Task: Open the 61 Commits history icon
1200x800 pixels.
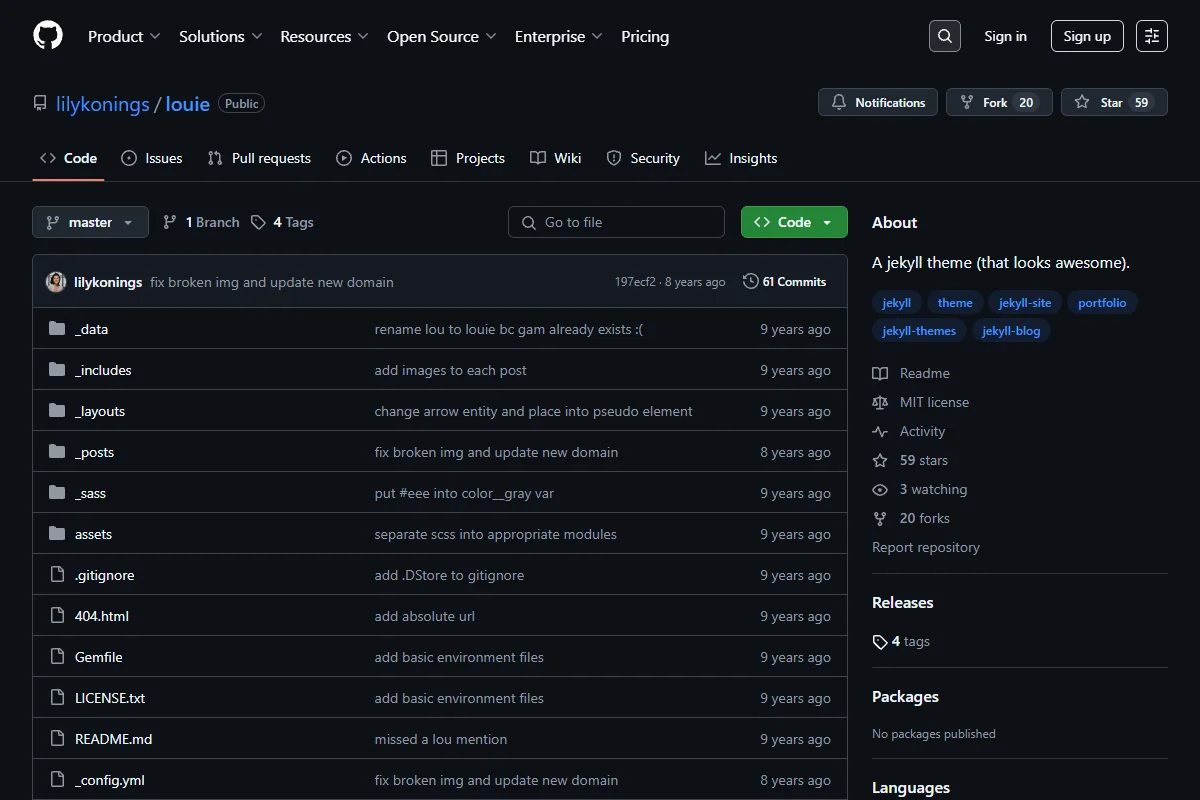Action: 750,282
